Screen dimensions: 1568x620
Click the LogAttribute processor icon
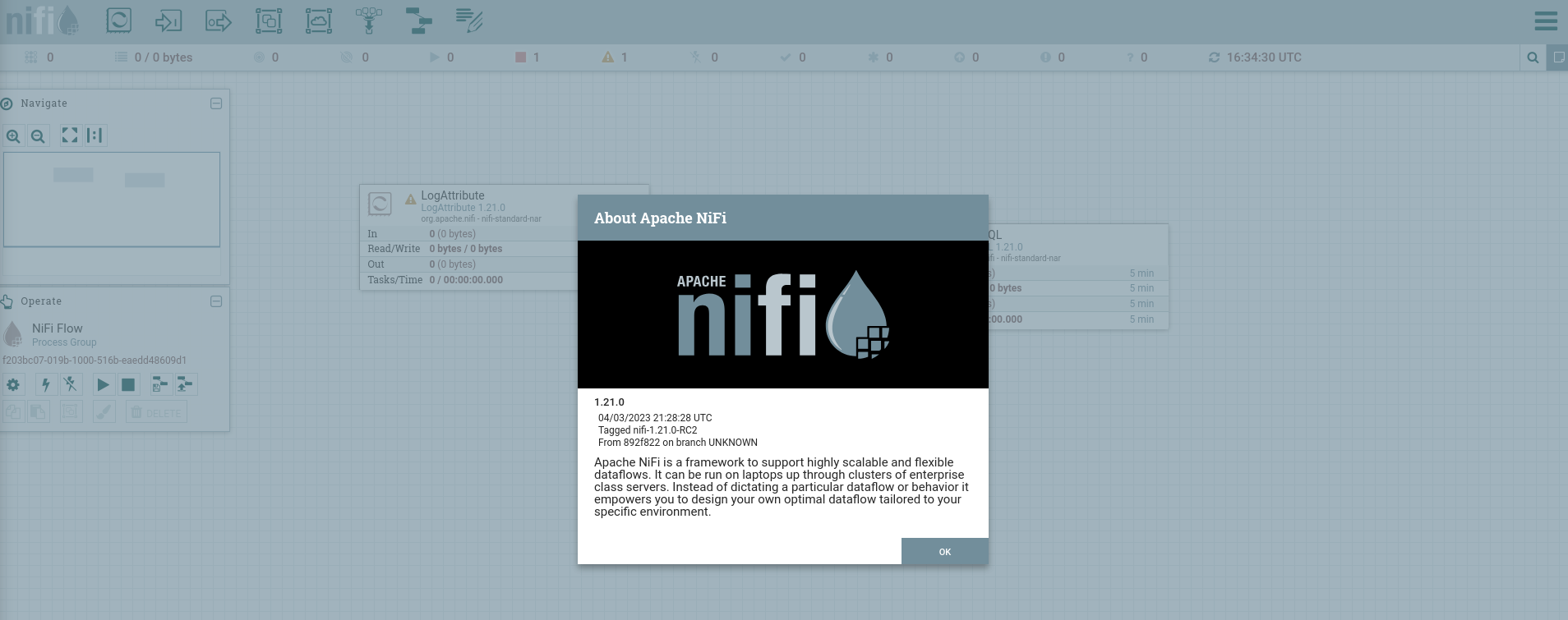pyautogui.click(x=380, y=204)
